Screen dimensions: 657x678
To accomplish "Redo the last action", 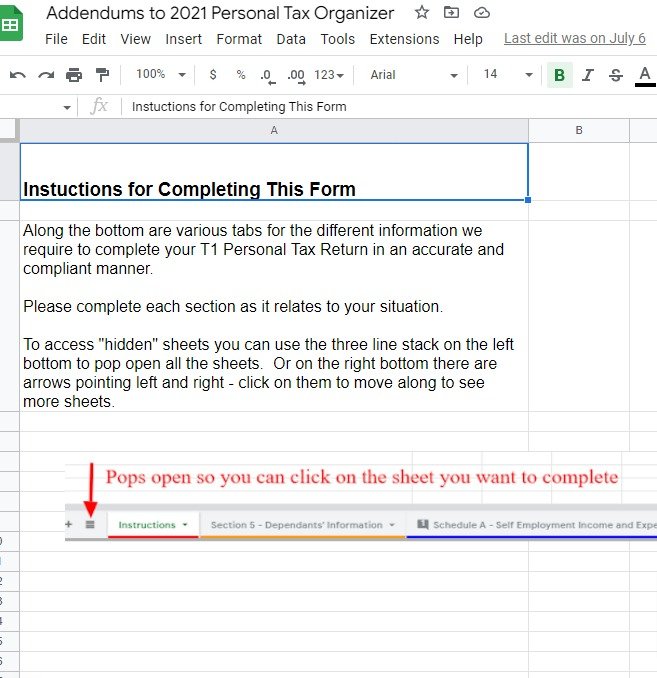I will point(46,75).
